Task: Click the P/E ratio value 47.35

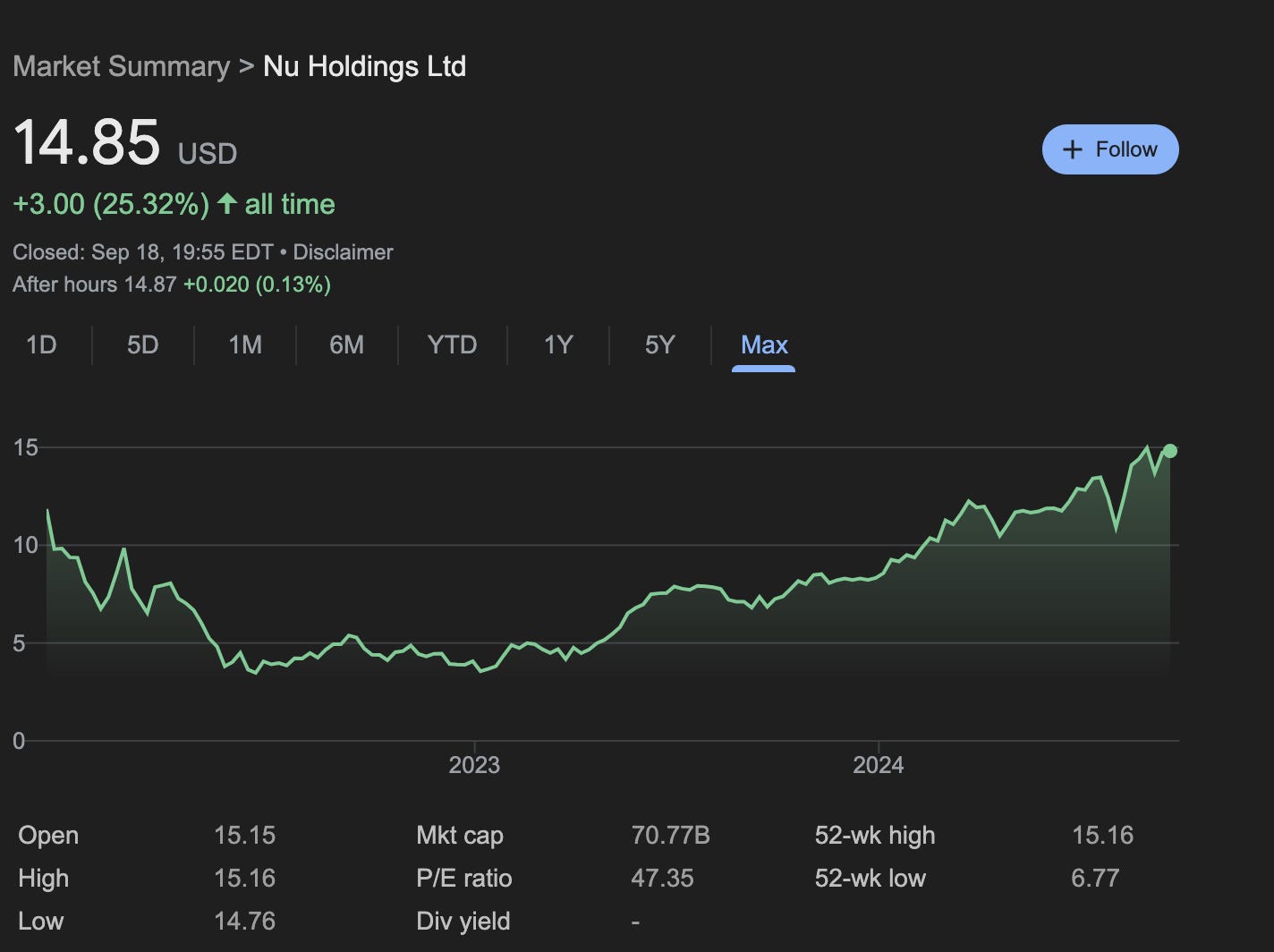Action: [663, 878]
